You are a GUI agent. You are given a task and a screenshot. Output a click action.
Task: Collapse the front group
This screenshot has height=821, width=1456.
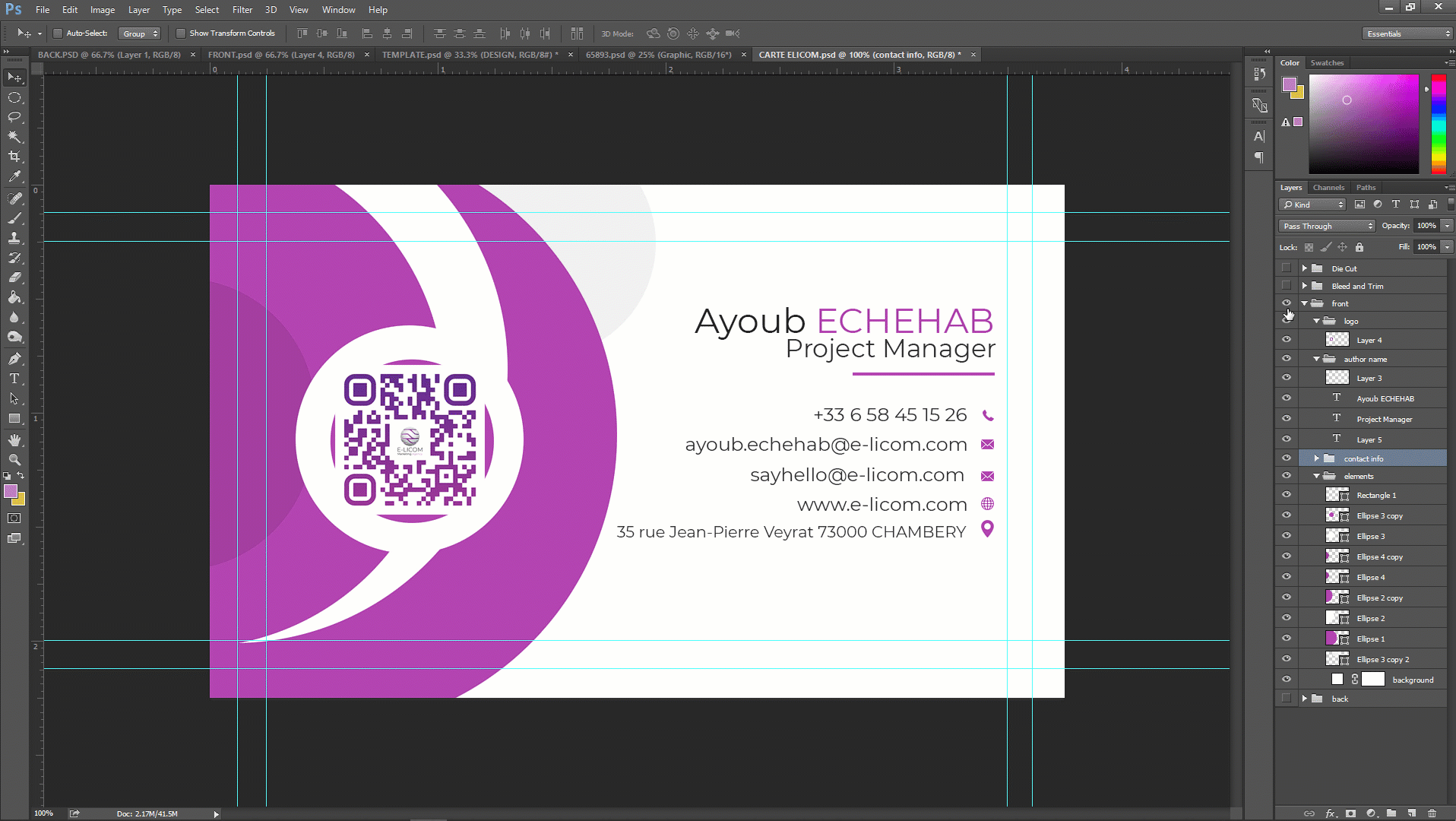point(1305,303)
